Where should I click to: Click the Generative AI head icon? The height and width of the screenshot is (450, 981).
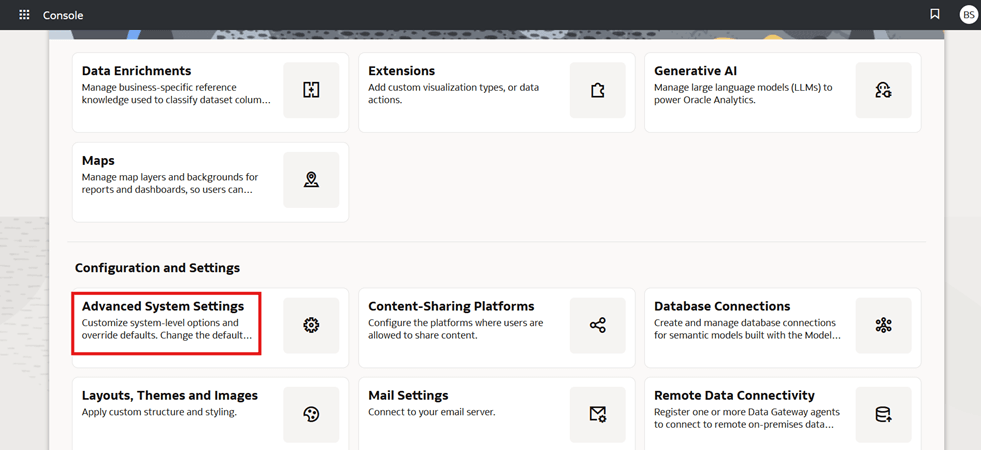[883, 90]
